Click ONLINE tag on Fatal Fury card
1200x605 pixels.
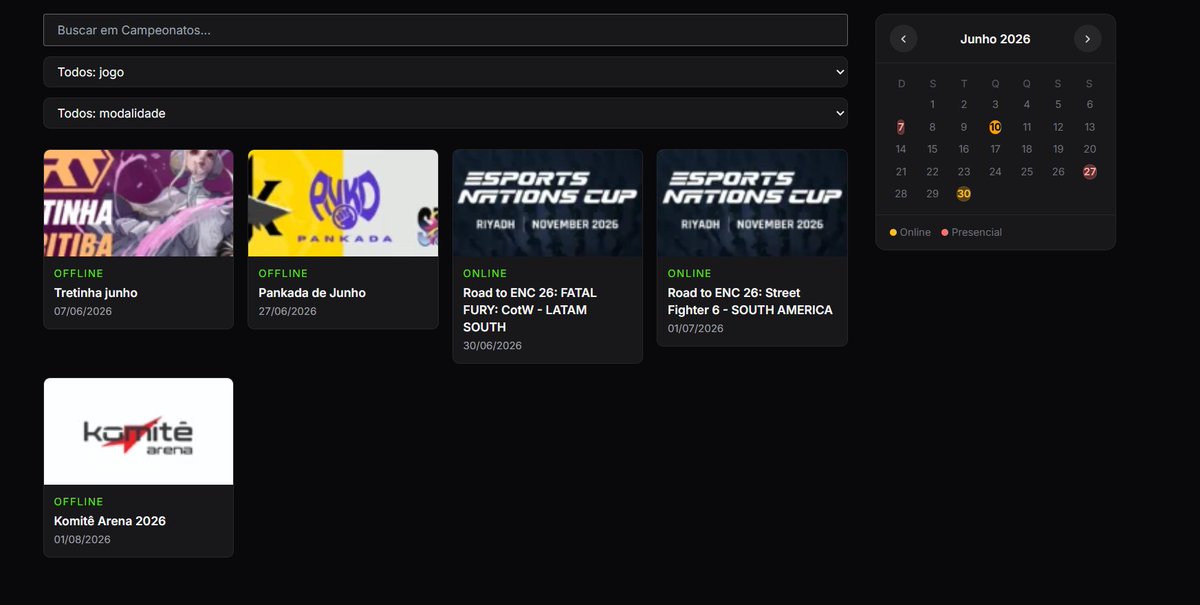(485, 273)
